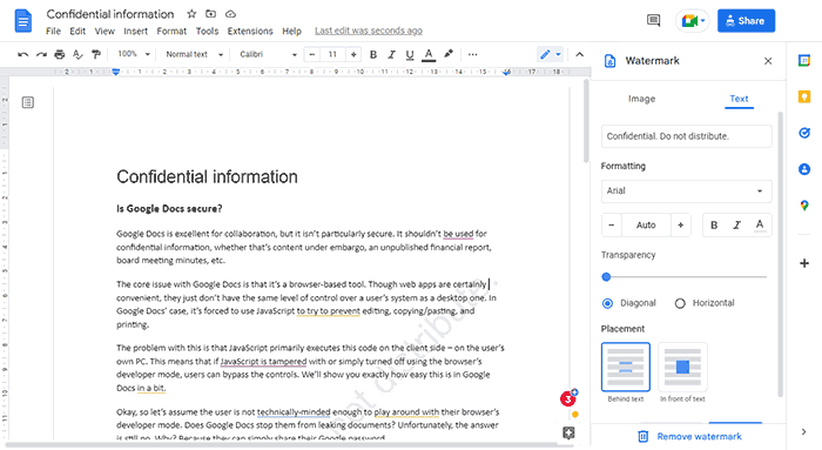822x450 pixels.
Task: Open Google Tasks in the side panel
Action: pos(804,133)
